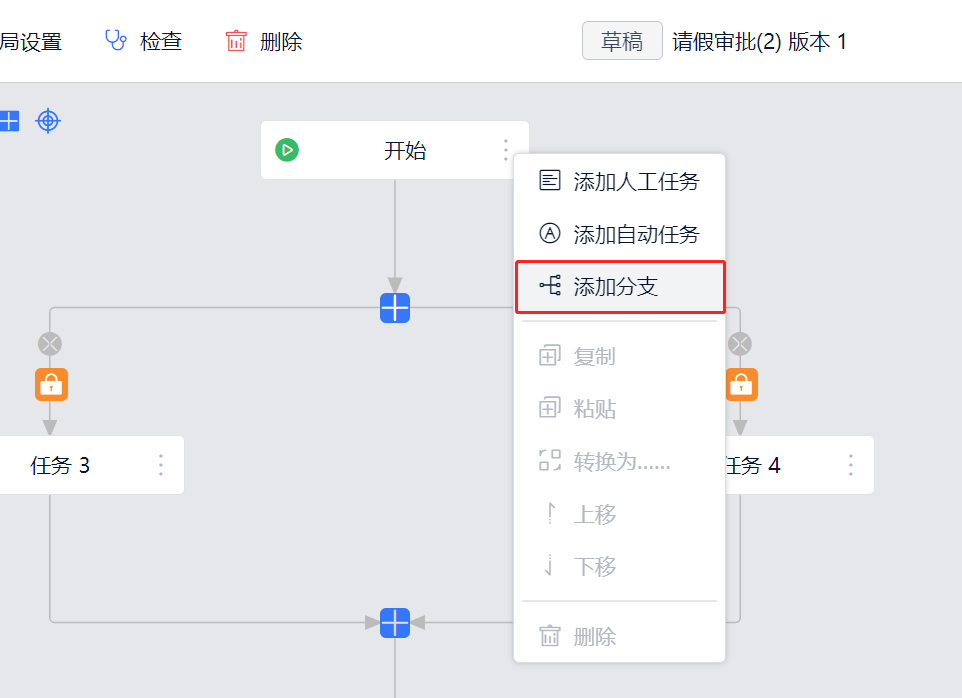The image size is (962, 698).
Task: Click the orange lock above Task 4
Action: [741, 384]
